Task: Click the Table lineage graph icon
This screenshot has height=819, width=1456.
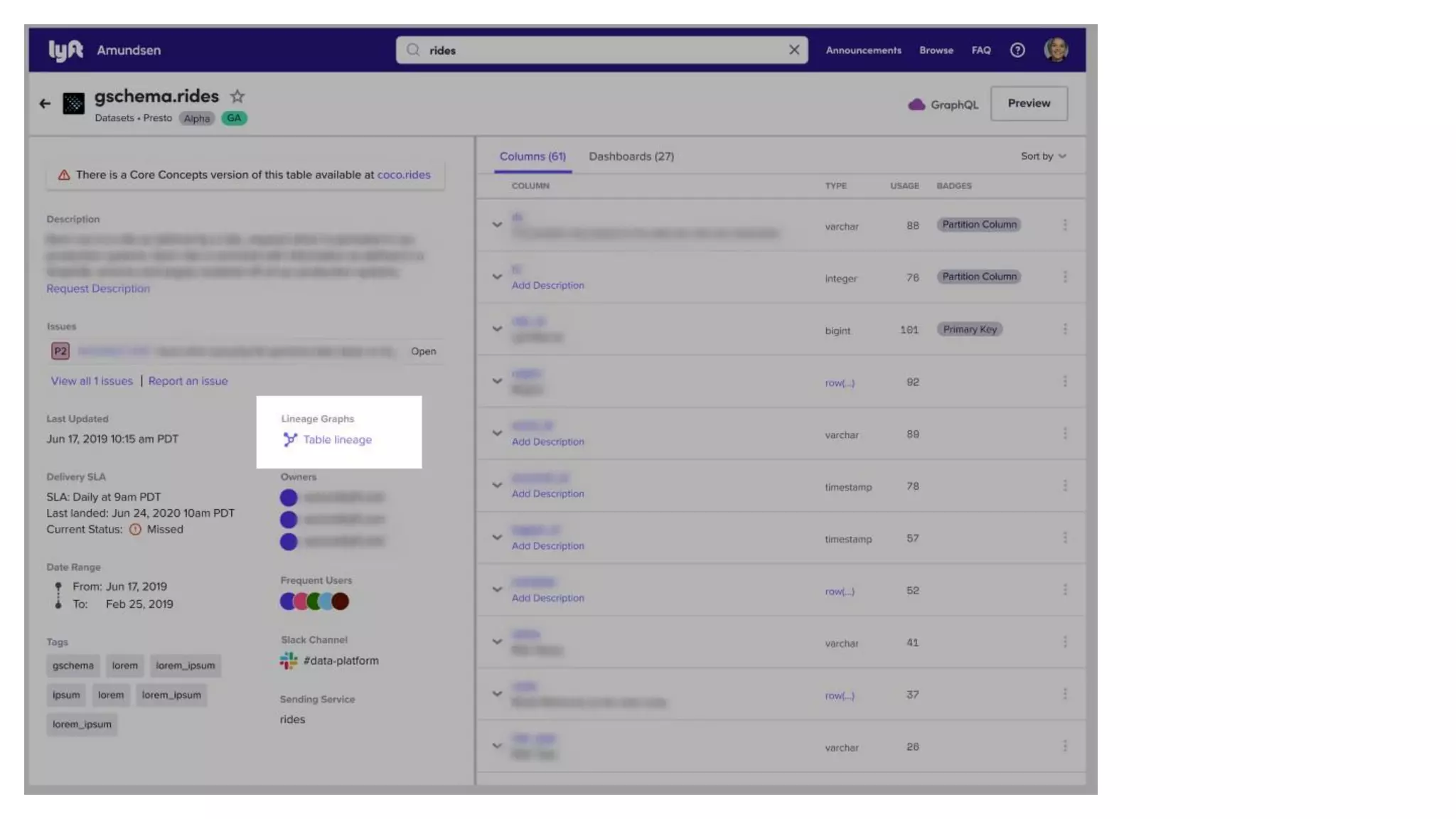Action: 290,440
